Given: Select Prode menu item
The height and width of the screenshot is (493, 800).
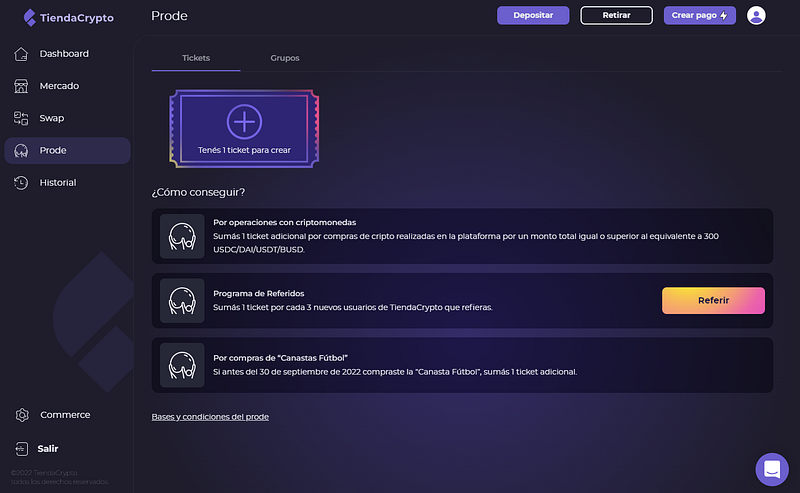Looking at the screenshot, I should [67, 151].
